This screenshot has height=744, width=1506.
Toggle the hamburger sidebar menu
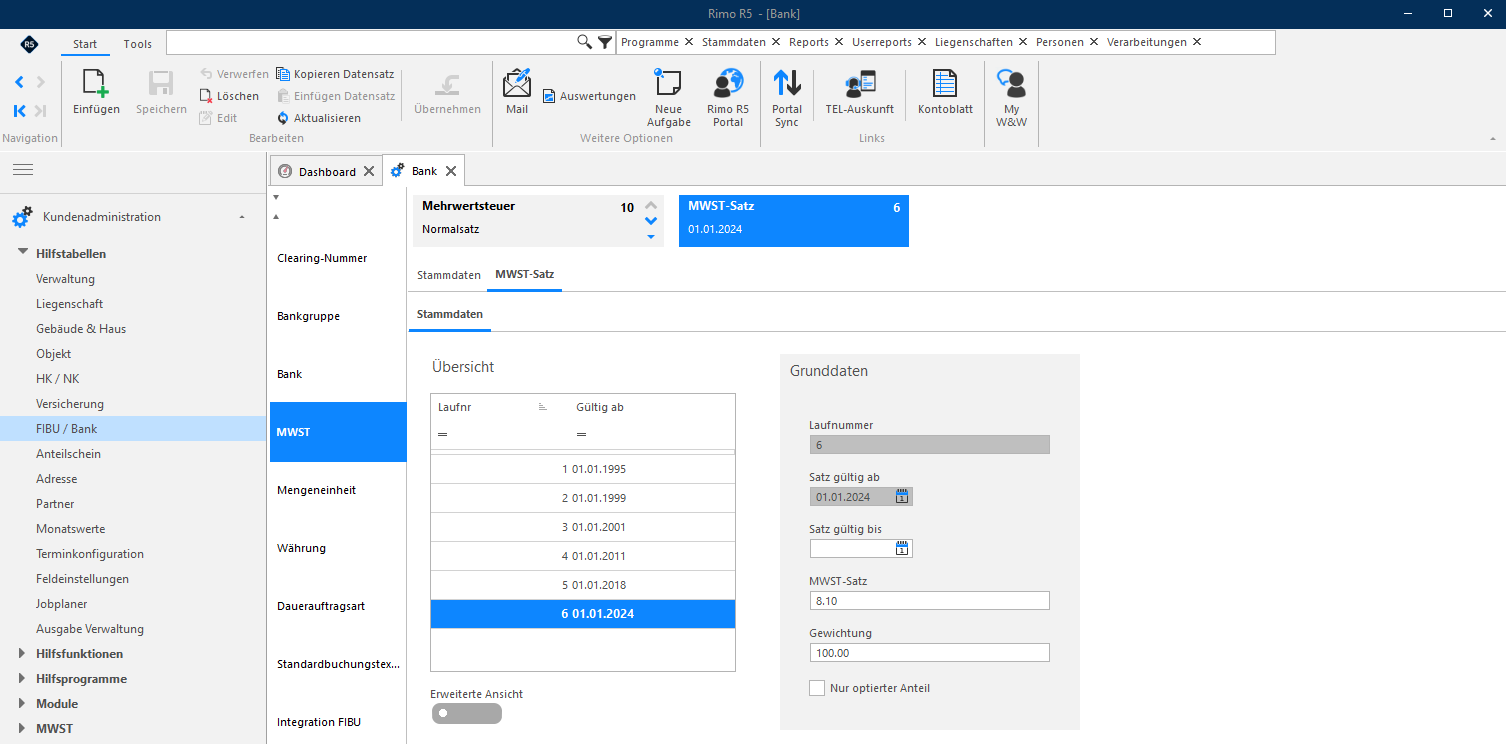(x=22, y=170)
